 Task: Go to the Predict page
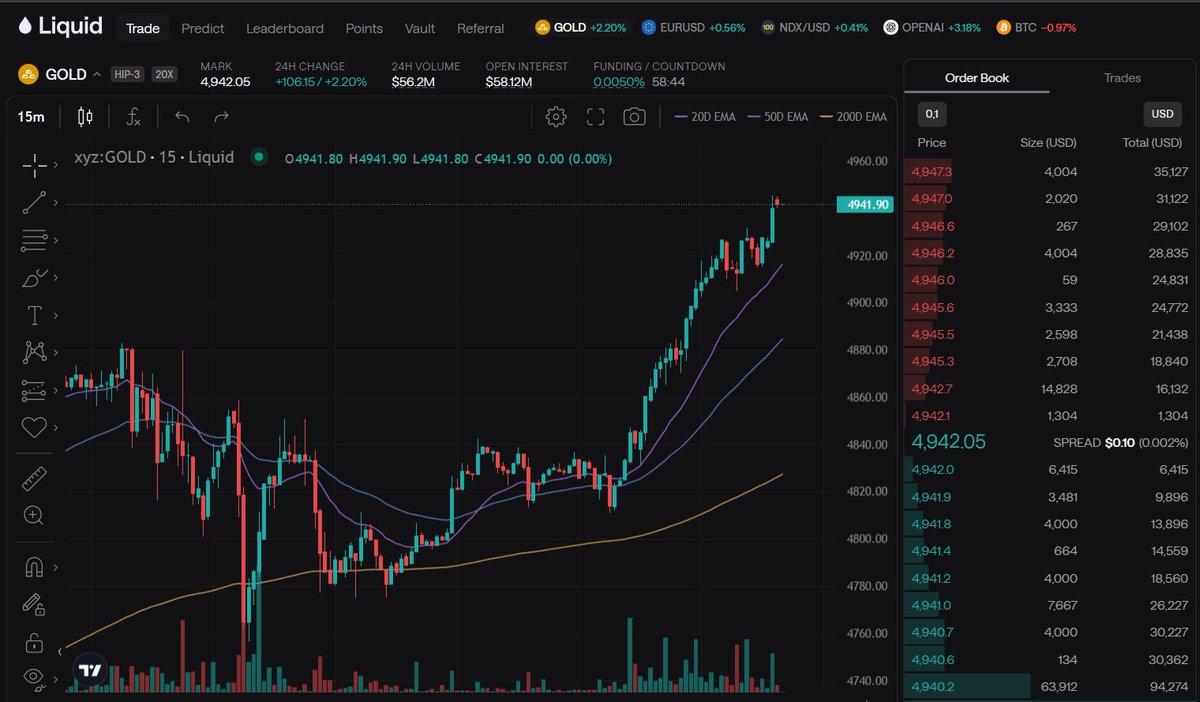coord(203,28)
